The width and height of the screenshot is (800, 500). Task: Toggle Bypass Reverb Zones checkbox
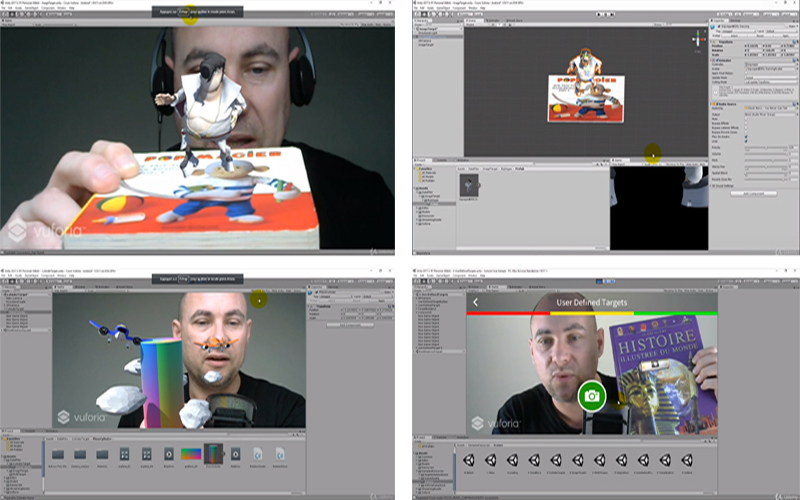click(x=746, y=132)
